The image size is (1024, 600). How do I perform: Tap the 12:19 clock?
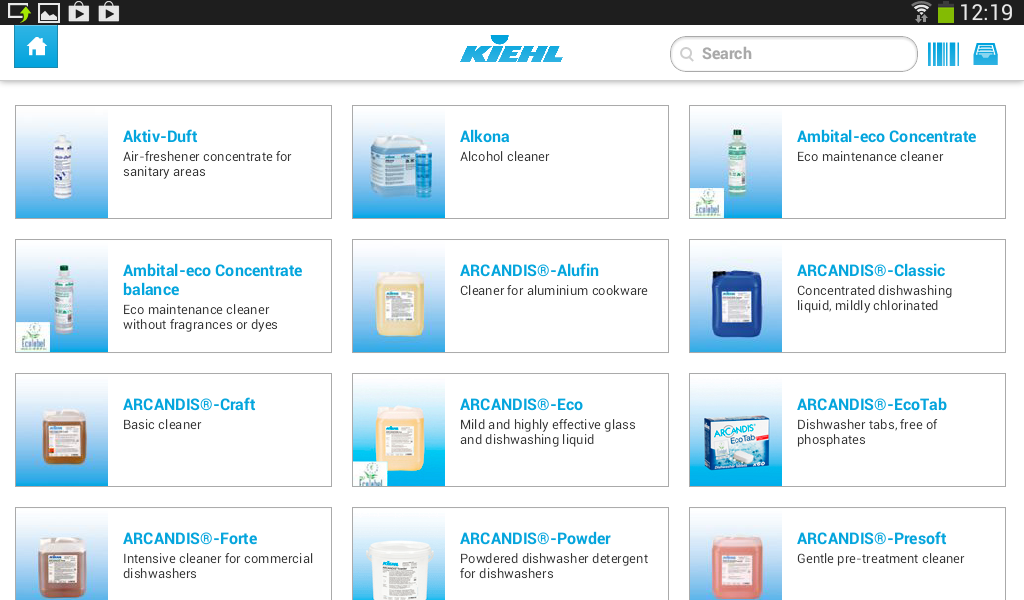[x=986, y=12]
